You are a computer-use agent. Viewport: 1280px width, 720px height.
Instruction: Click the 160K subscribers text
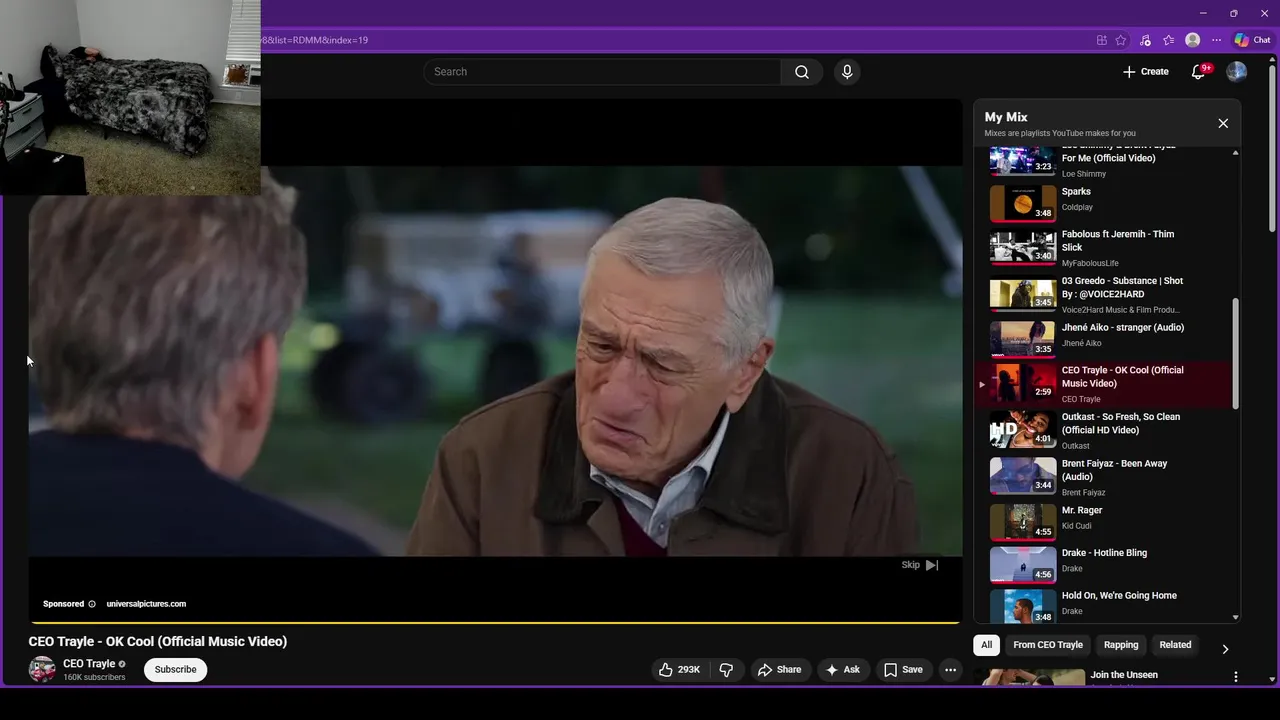[x=94, y=678]
